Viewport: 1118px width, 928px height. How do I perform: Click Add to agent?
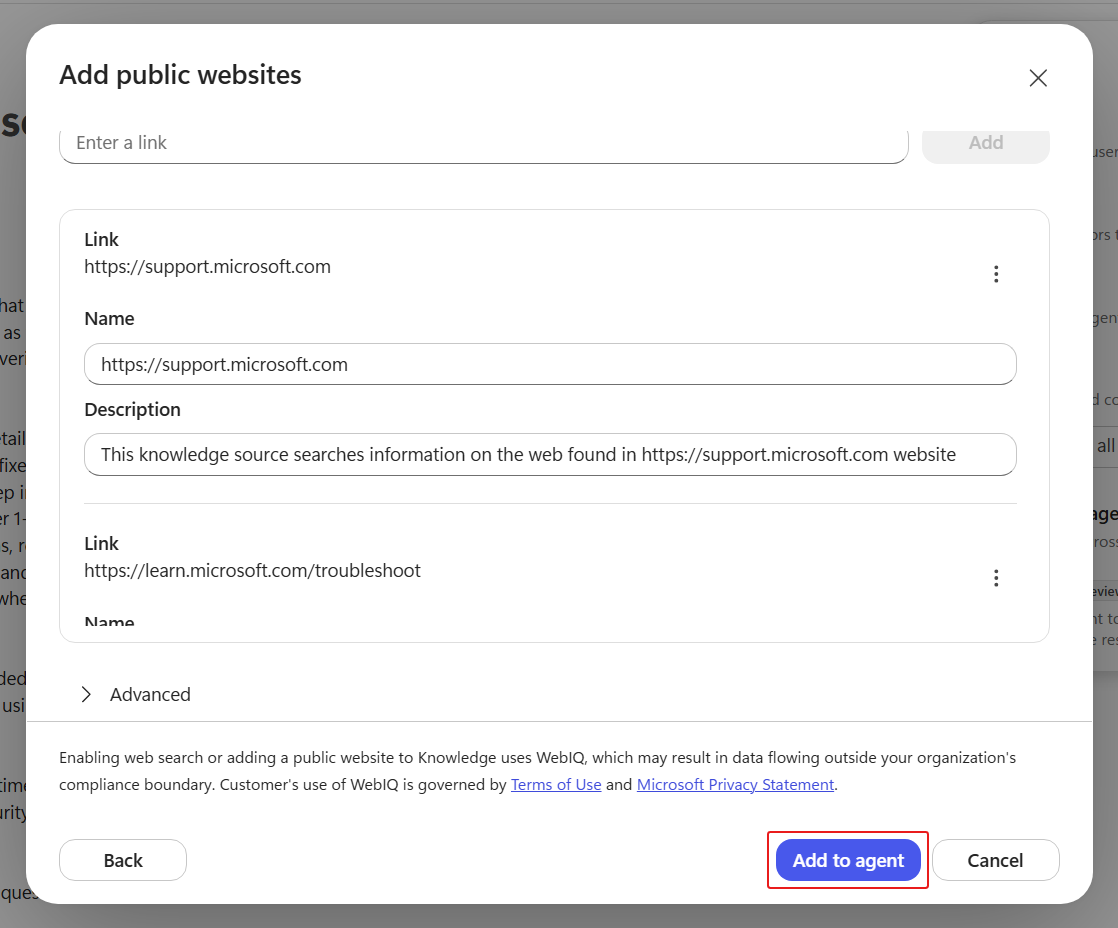(848, 860)
